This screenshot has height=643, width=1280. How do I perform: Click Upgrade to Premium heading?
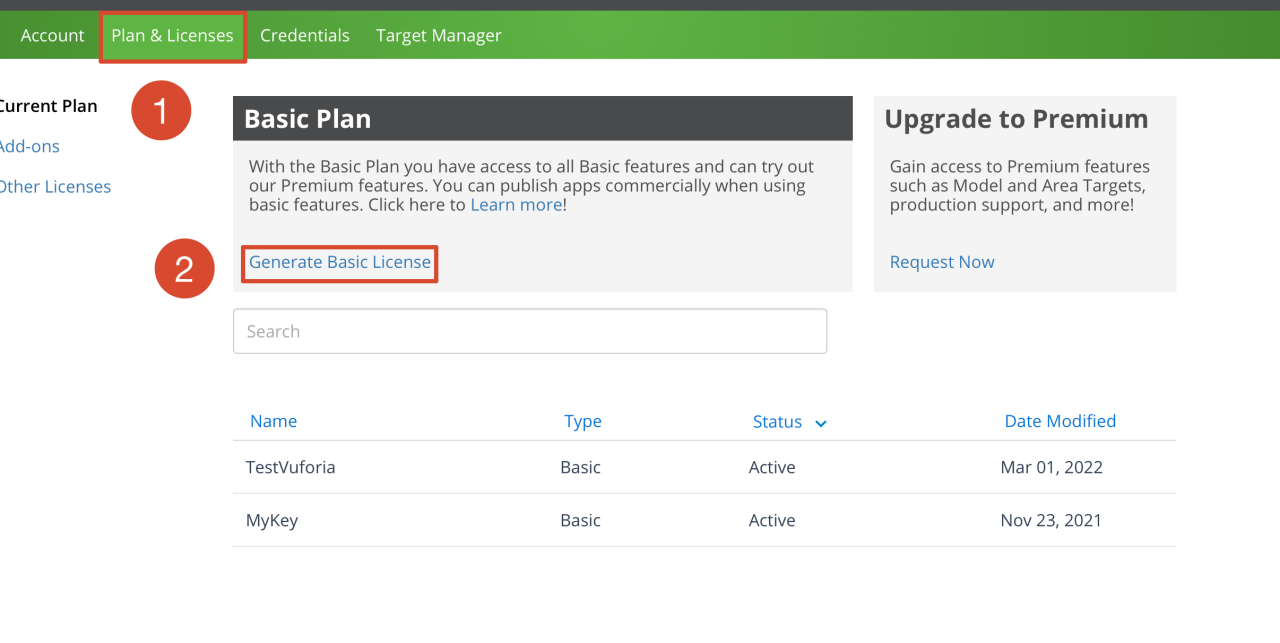1017,119
